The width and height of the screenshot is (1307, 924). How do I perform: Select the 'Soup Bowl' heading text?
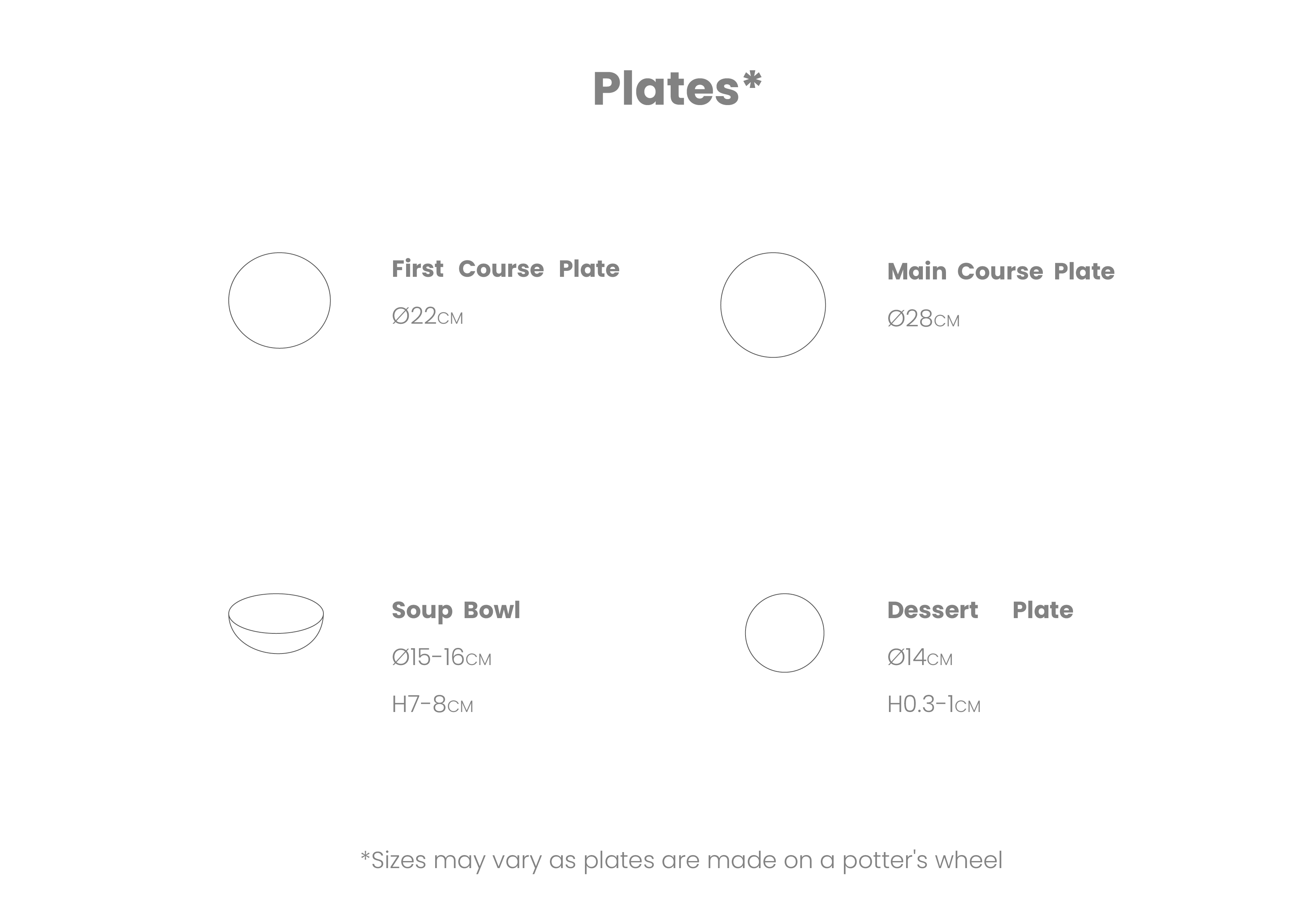(x=455, y=610)
